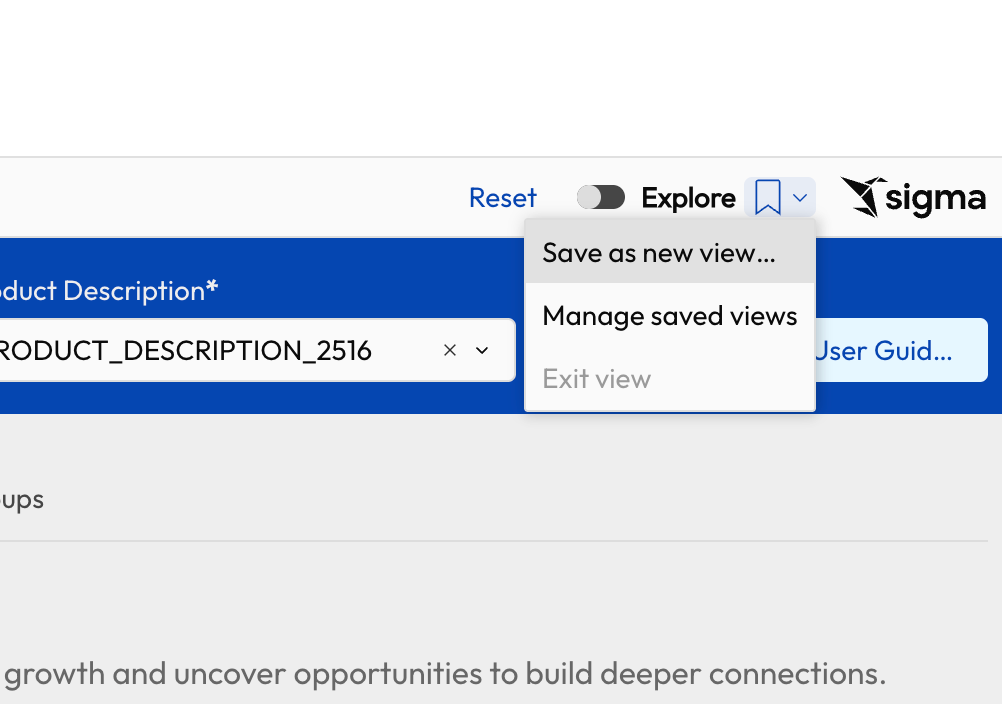Click the 'growth and uncover opportunities' paragraph text
Viewport: 1002px width, 704px height.
445,673
